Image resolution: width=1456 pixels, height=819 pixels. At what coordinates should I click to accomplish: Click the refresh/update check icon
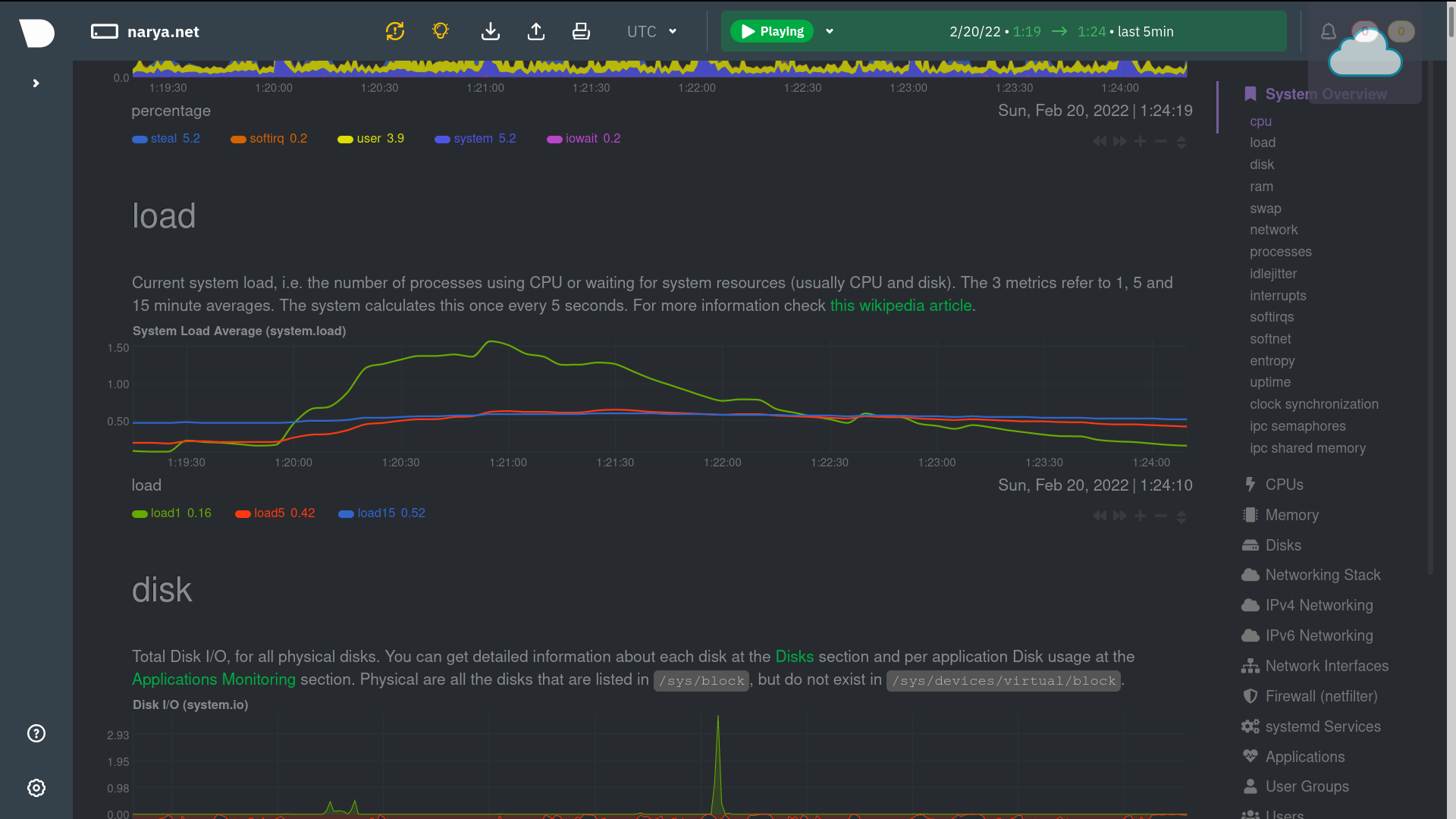(x=395, y=31)
